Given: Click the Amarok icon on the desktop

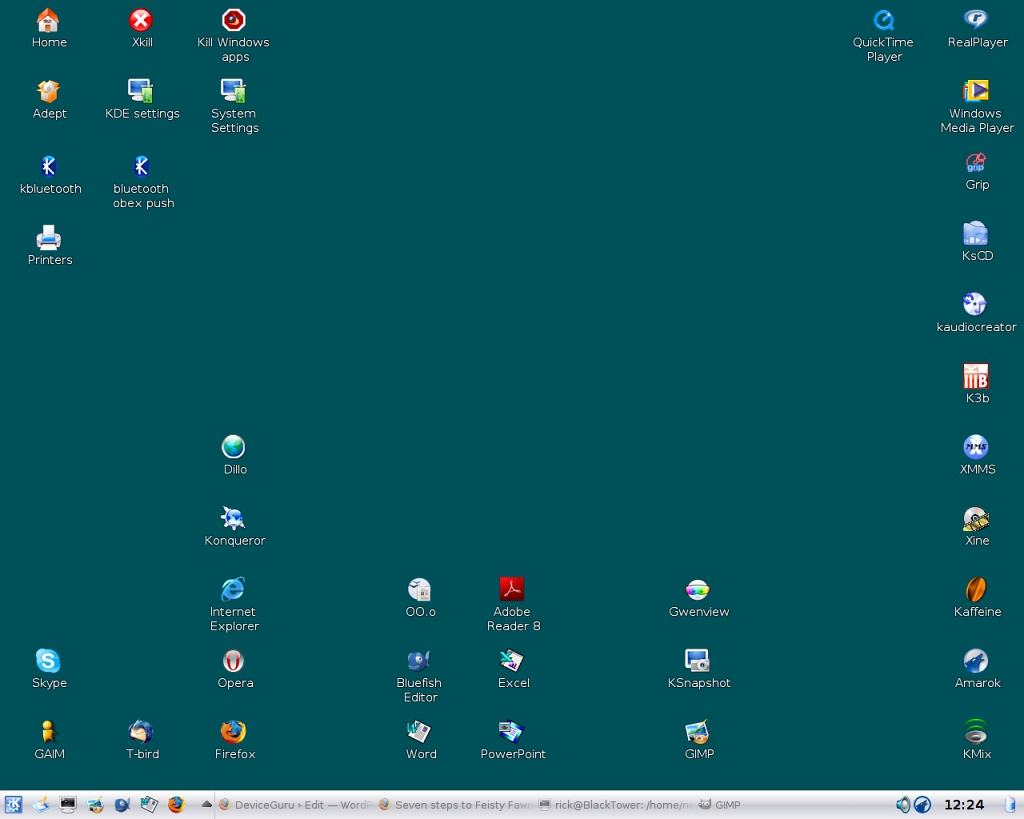Looking at the screenshot, I should pos(976,661).
